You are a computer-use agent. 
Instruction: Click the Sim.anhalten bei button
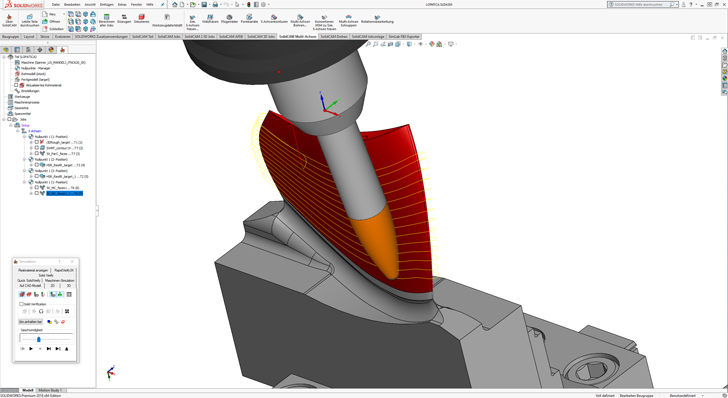point(30,321)
